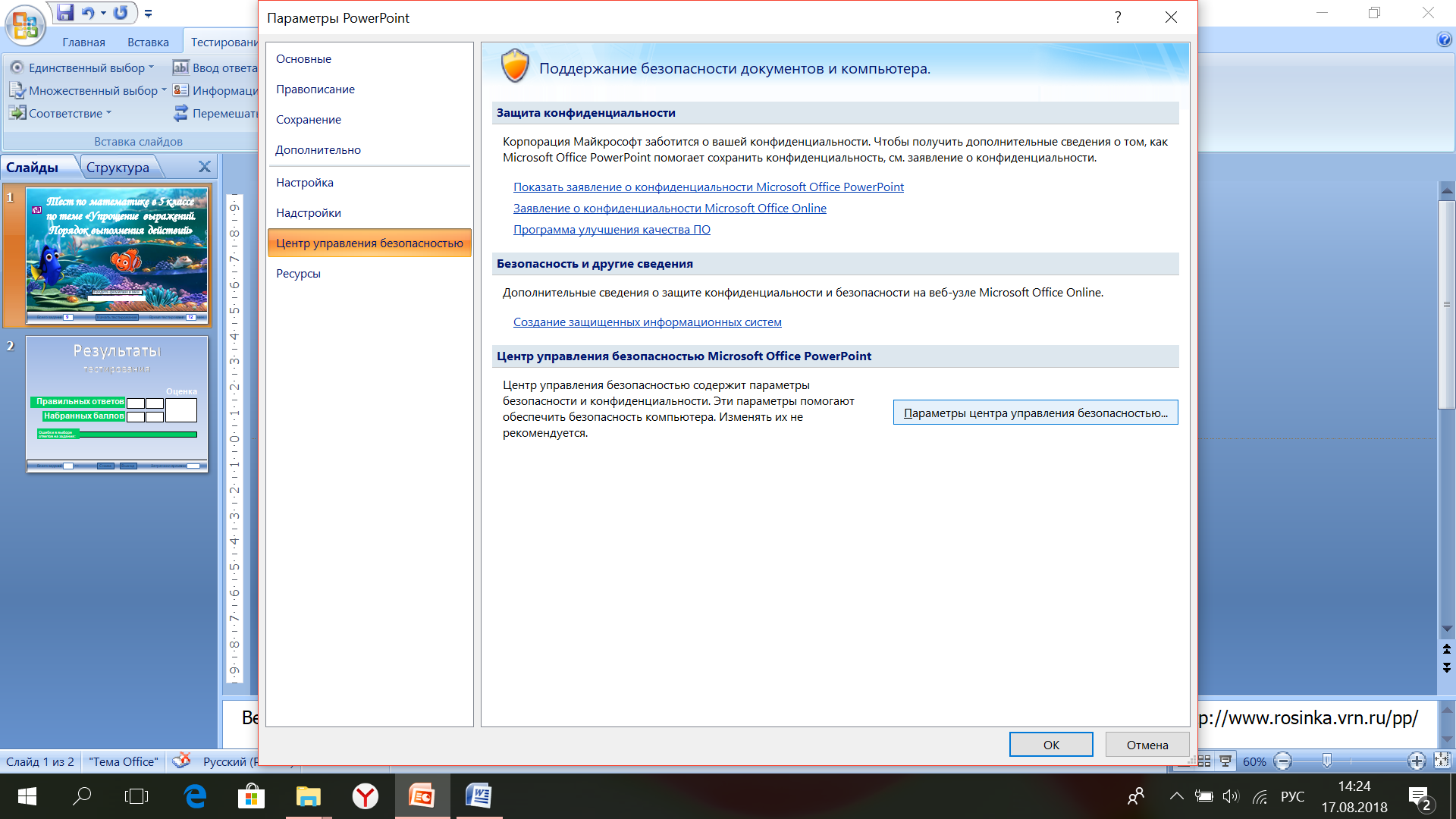Open Yandex Browser from taskbar
This screenshot has height=819, width=1456.
click(x=366, y=796)
